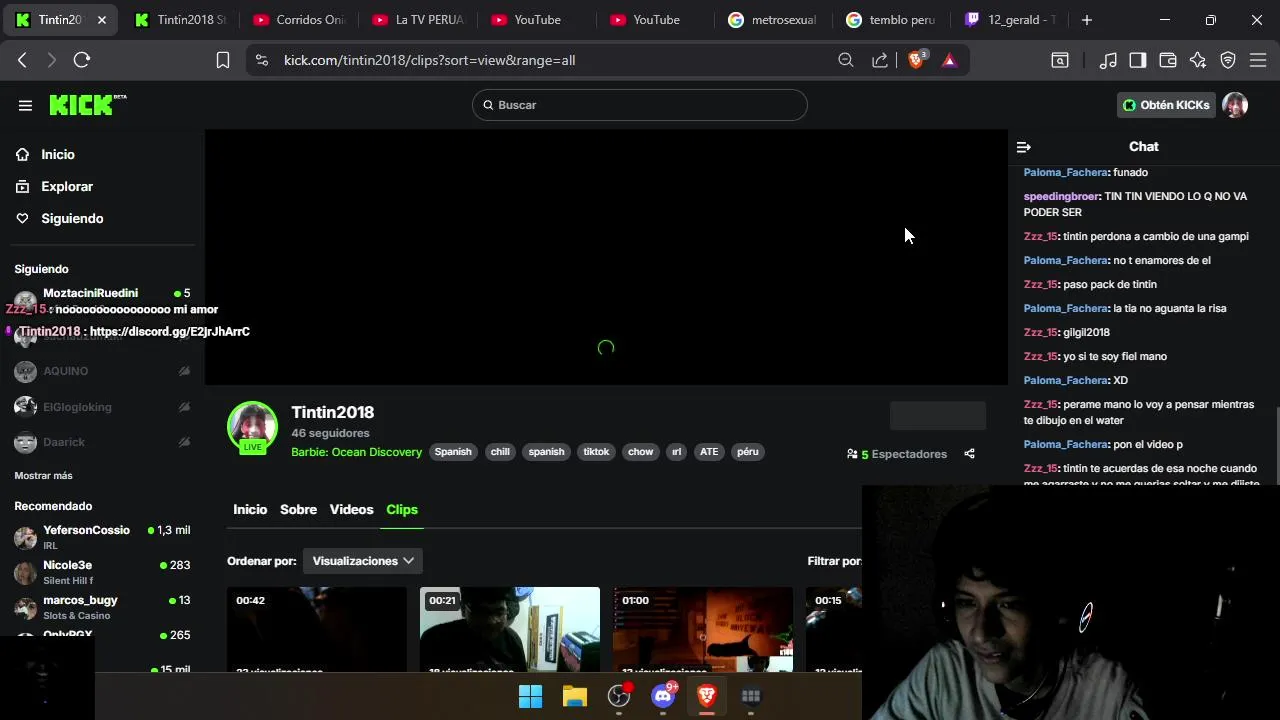Open a new browser tab
1280x720 pixels.
pos(1087,20)
